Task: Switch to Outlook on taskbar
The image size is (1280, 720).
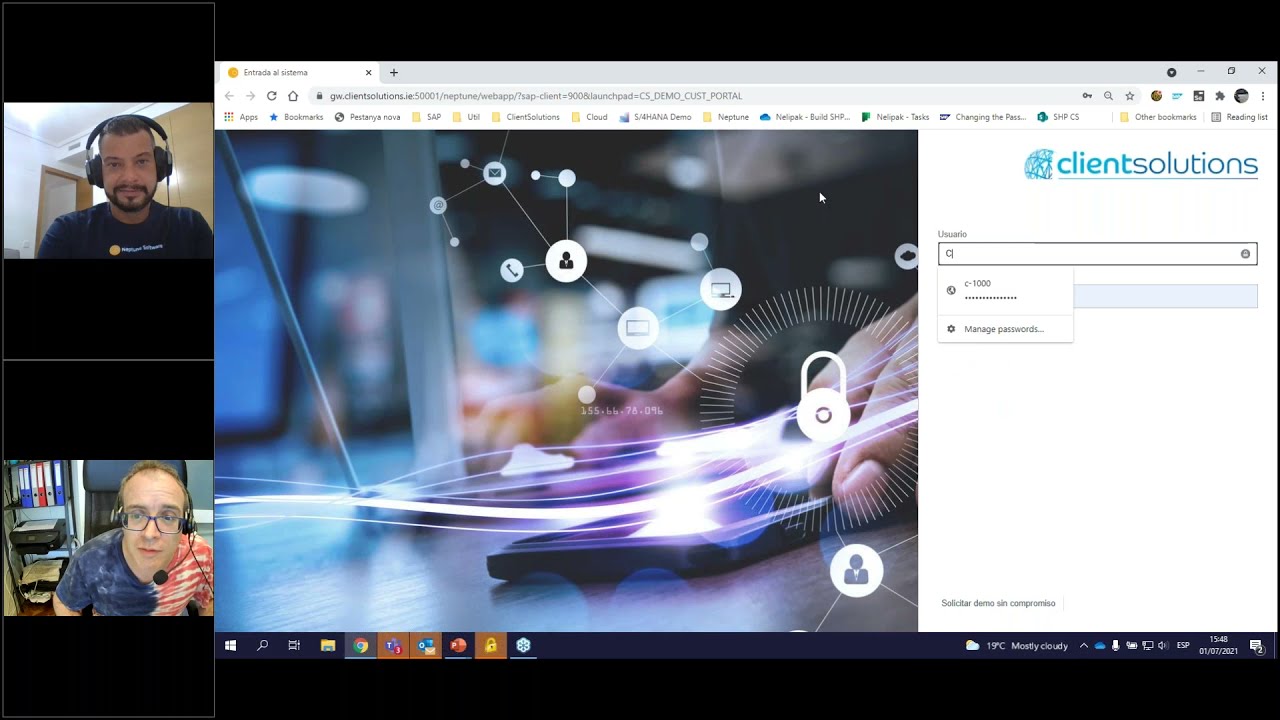Action: (426, 646)
